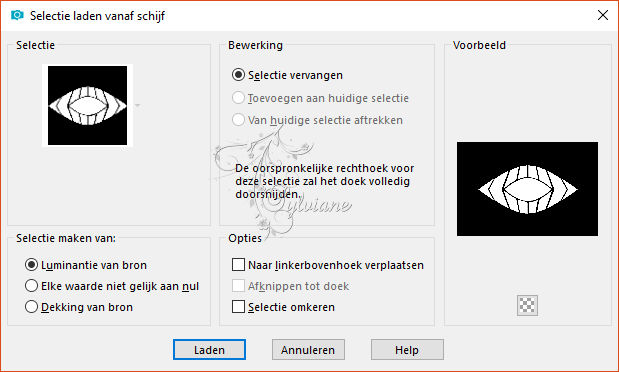Screen dimensions: 619x372
Task: Click the Voorbeeld preview image
Action: 527,189
